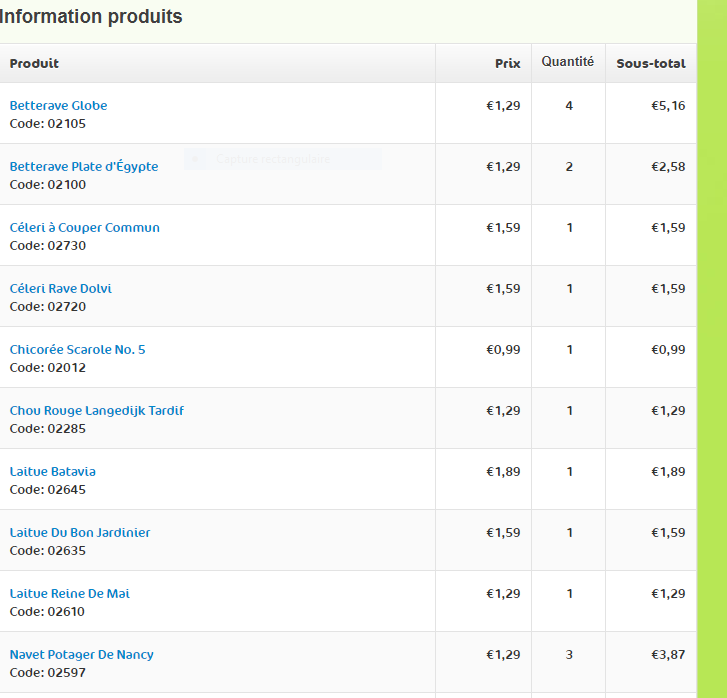The image size is (727, 698).
Task: Click quantity 4 in Betterave Globe row
Action: click(569, 106)
